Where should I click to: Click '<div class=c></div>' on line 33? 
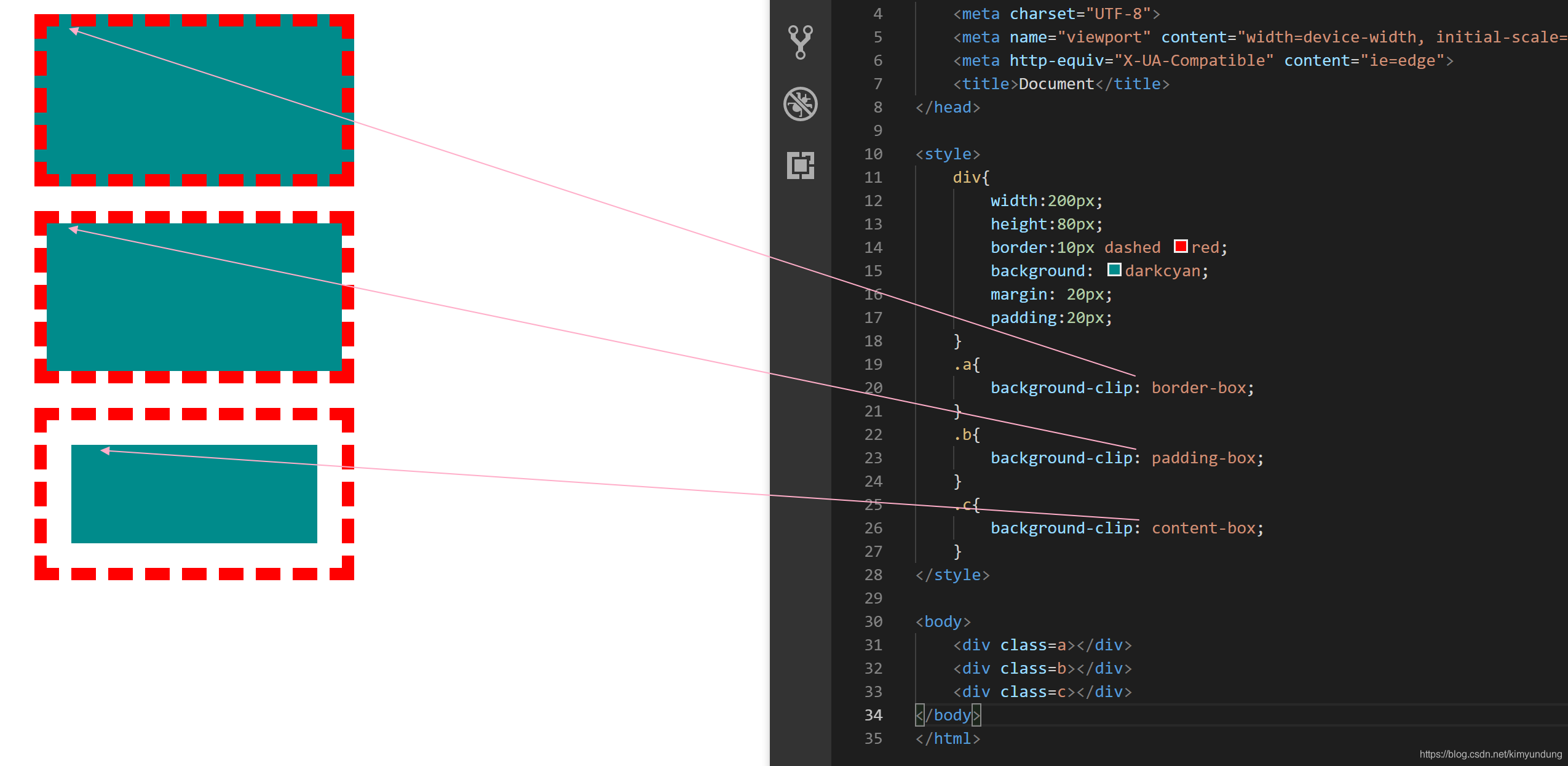click(1042, 692)
